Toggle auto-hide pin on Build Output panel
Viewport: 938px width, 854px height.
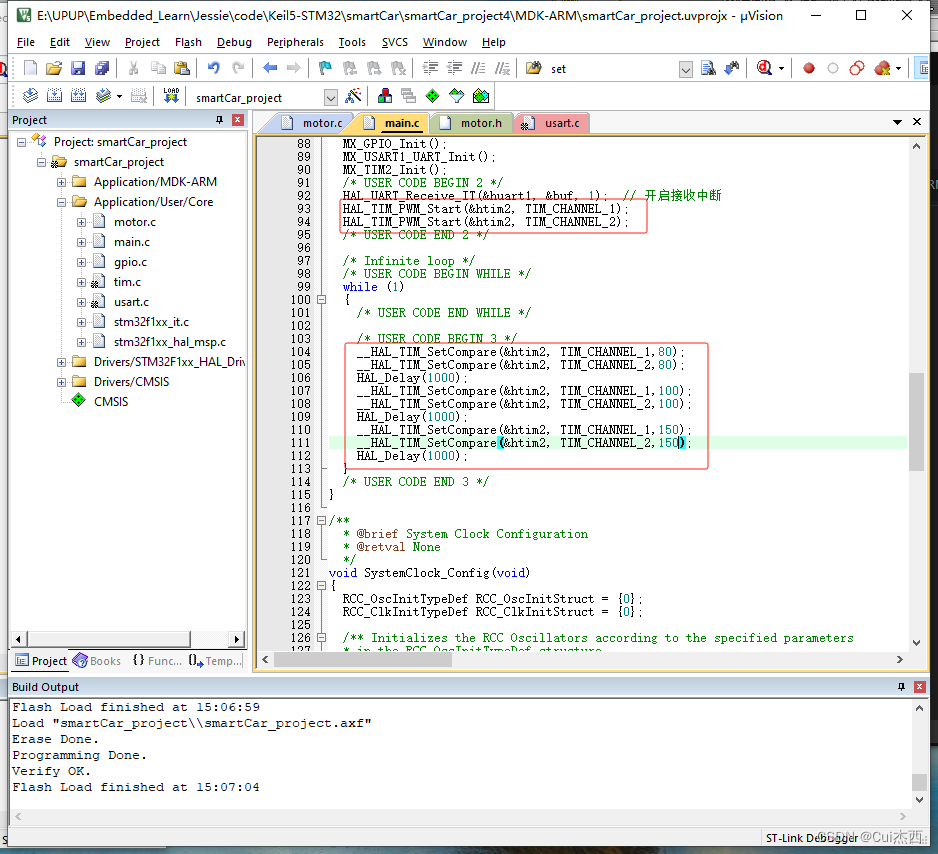[x=902, y=687]
